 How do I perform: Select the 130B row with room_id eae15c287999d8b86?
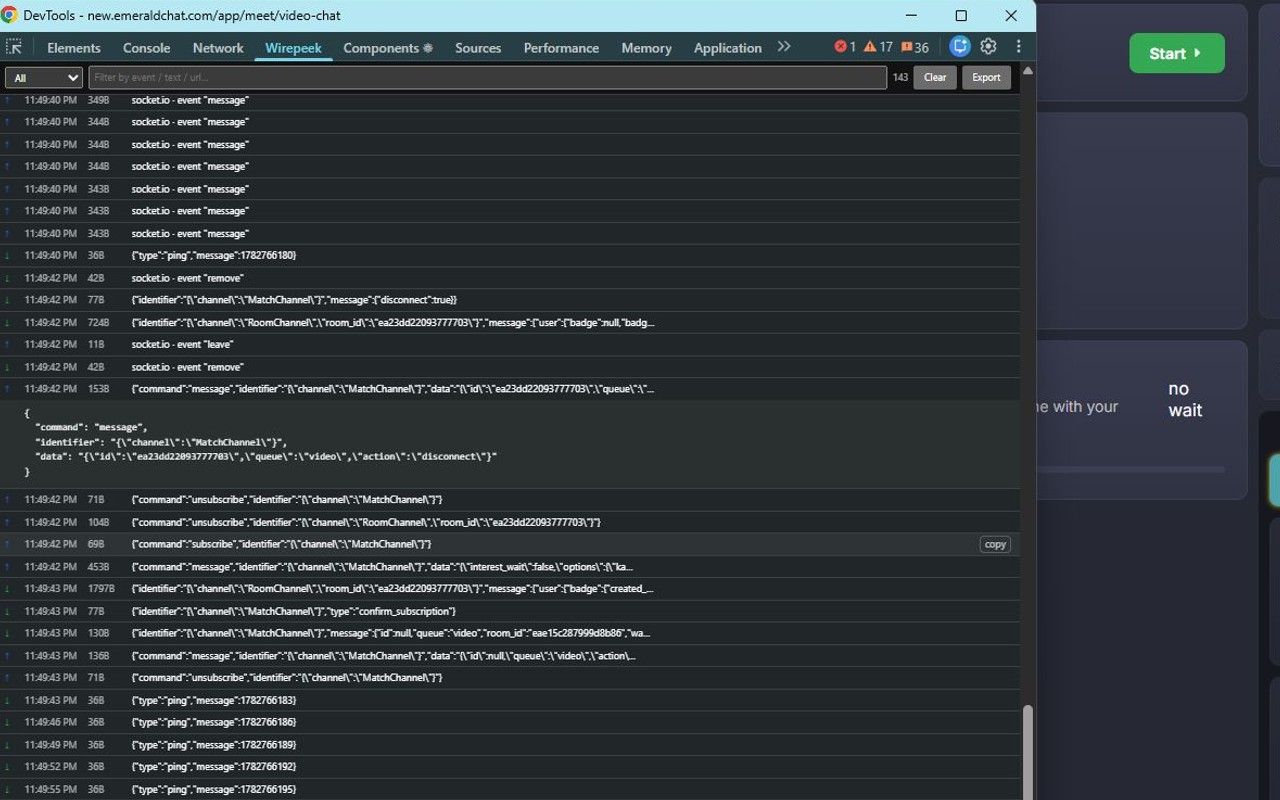click(x=510, y=633)
